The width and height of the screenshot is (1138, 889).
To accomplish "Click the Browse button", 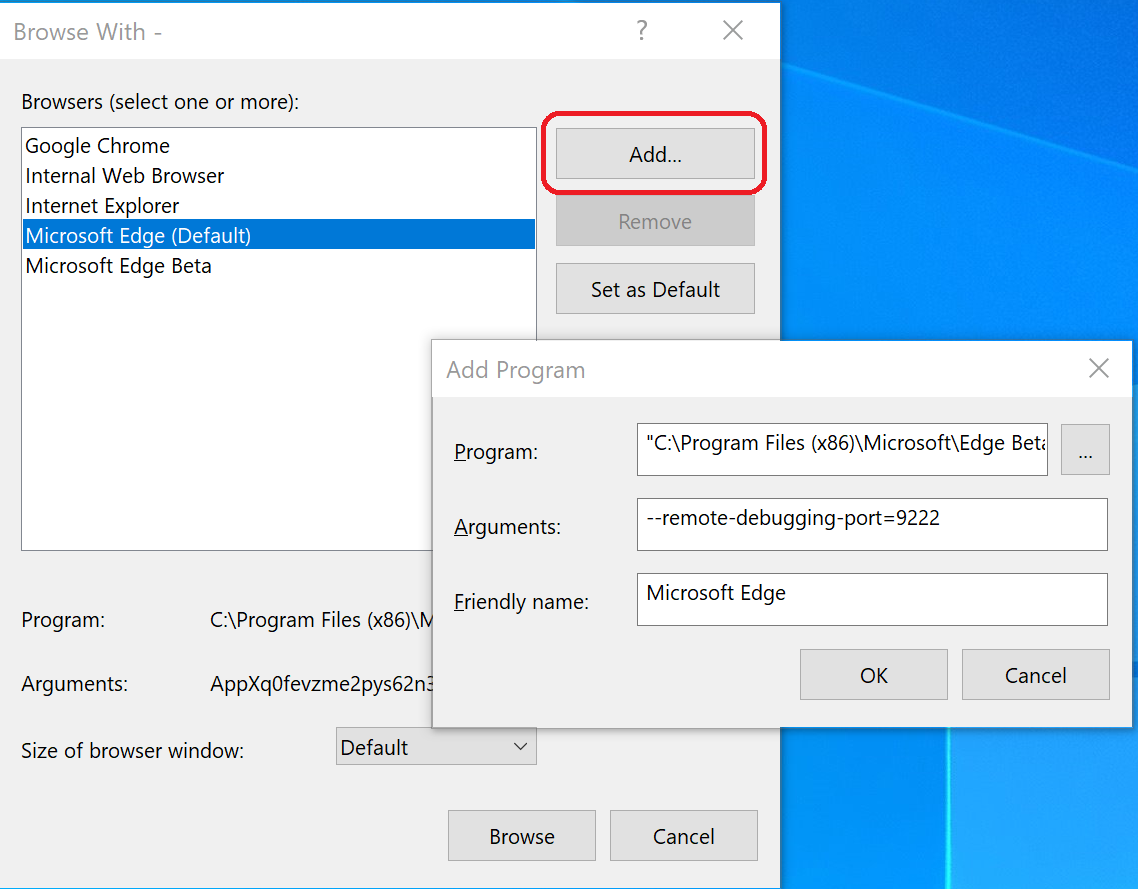I will tap(521, 836).
